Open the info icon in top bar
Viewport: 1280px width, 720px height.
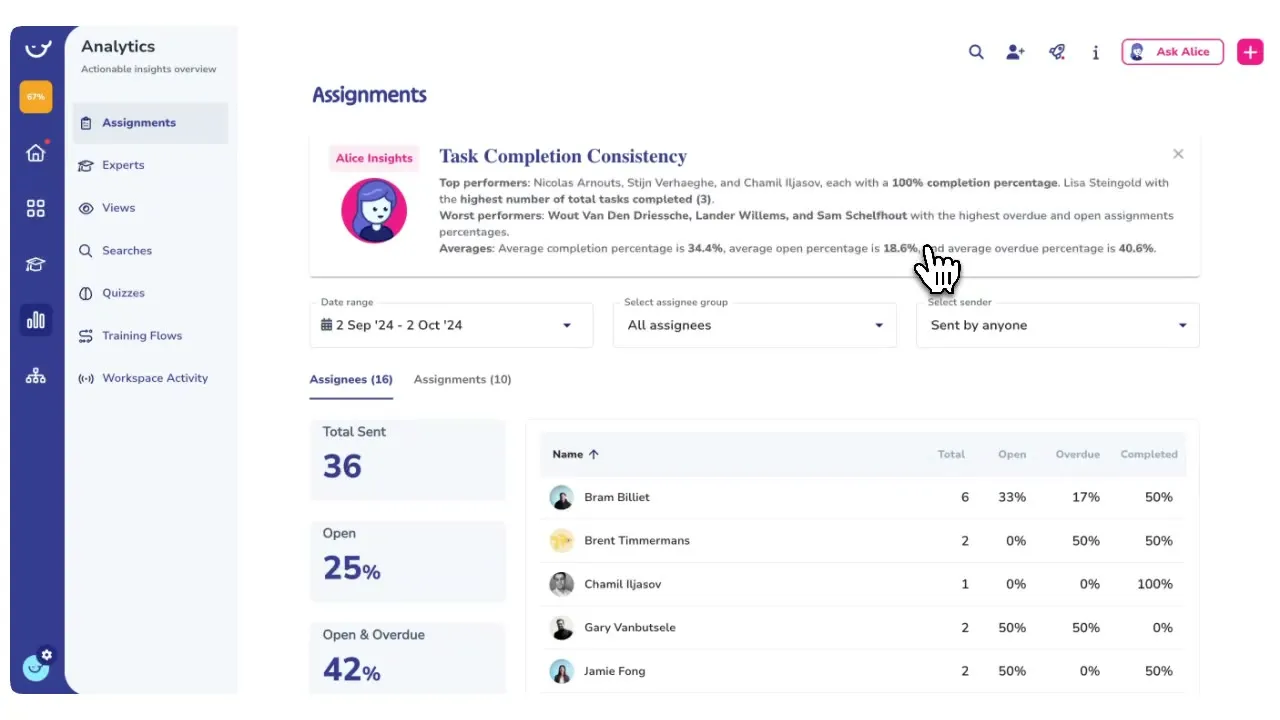click(x=1096, y=52)
